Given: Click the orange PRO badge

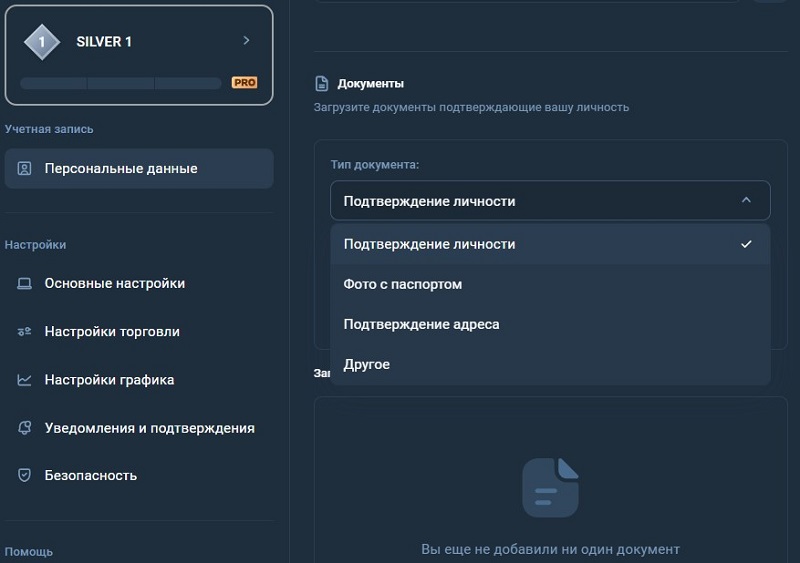Looking at the screenshot, I should [244, 83].
